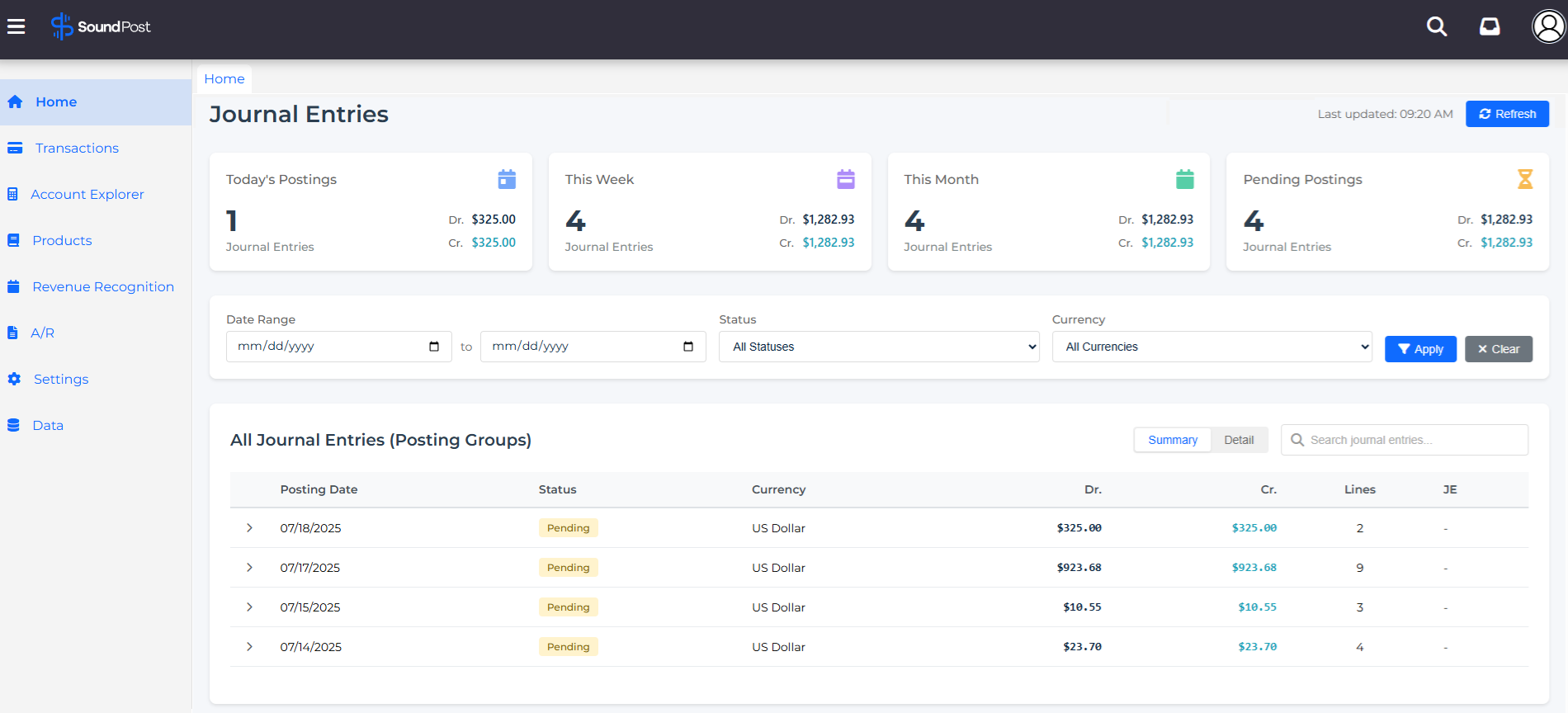Image resolution: width=1568 pixels, height=713 pixels.
Task: Open start date calendar picker
Action: 434,347
